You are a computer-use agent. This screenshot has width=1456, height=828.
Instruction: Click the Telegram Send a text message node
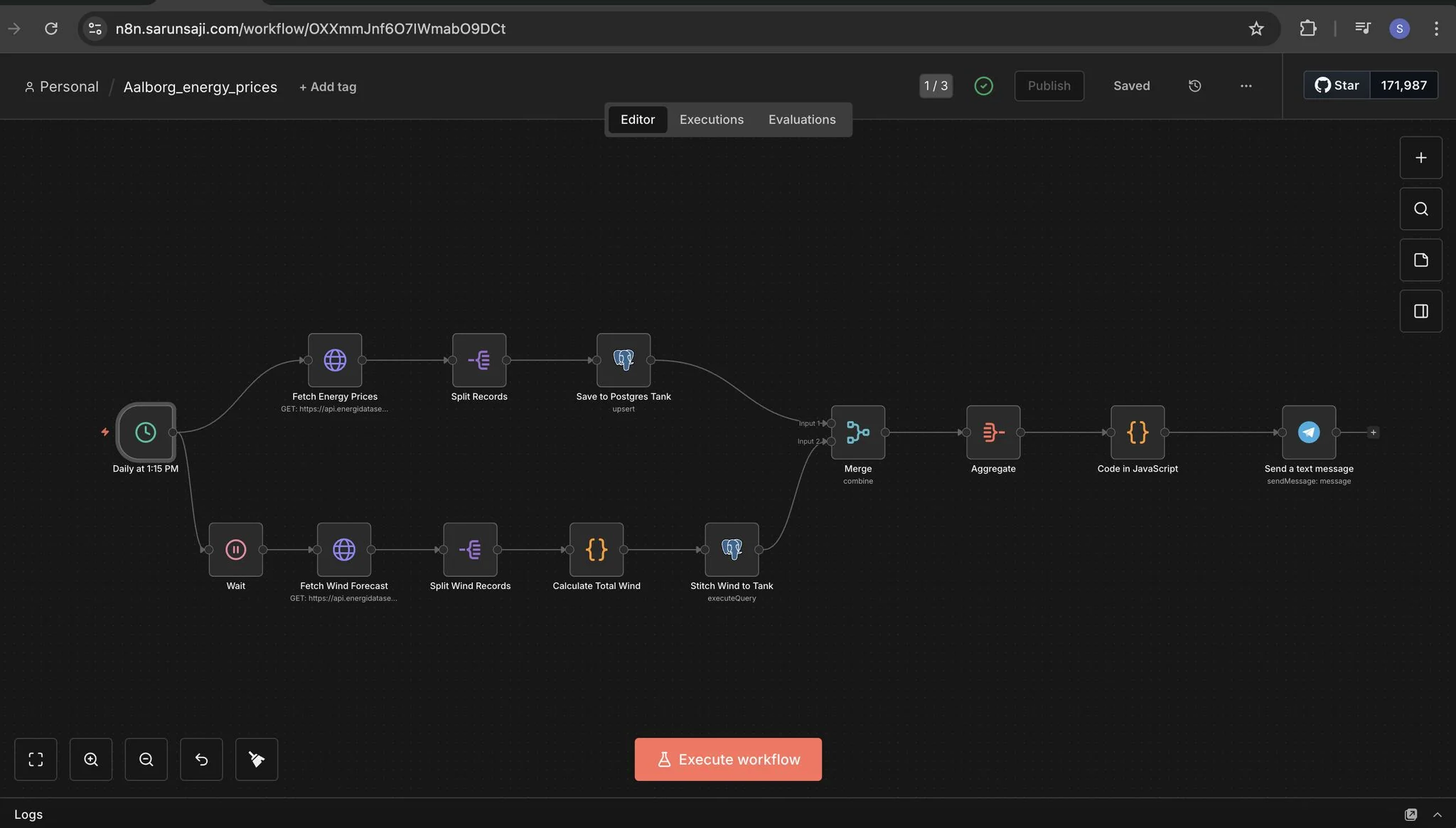1309,432
